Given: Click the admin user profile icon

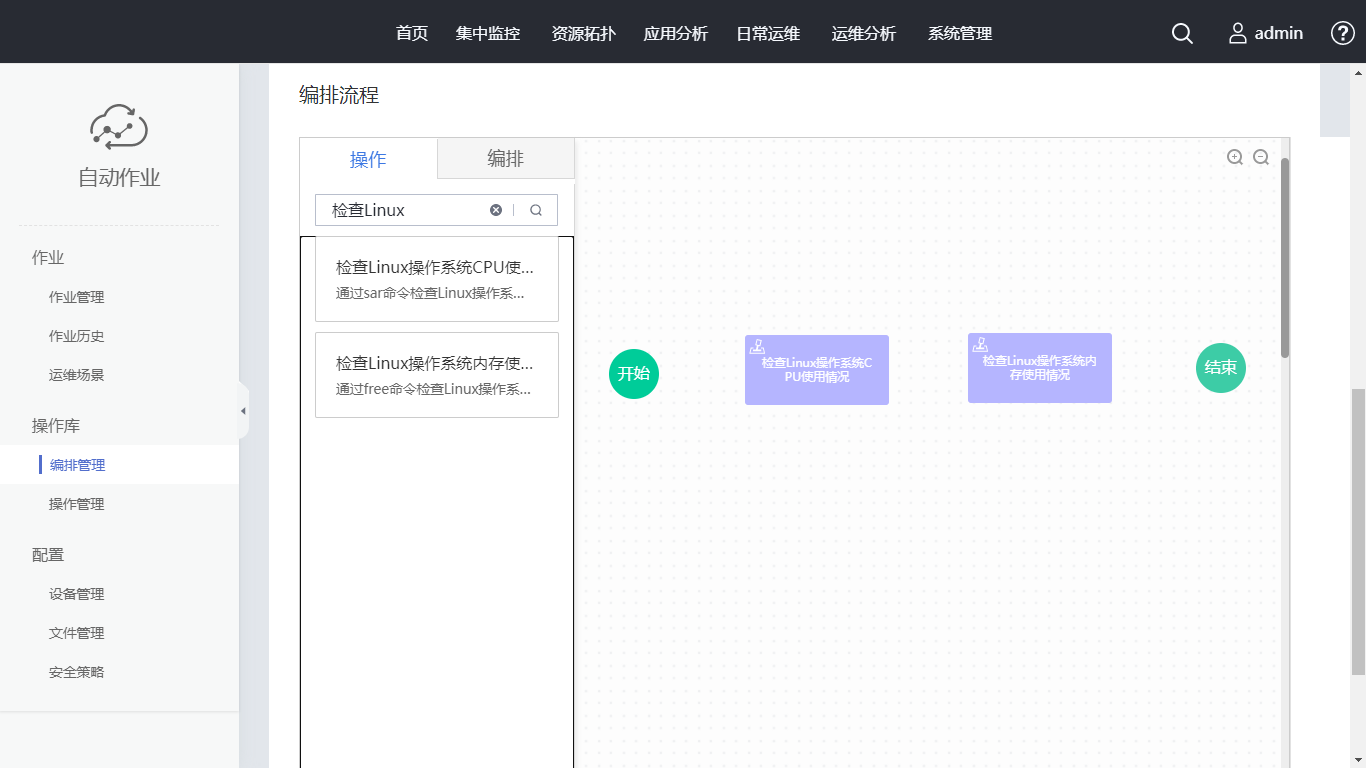Looking at the screenshot, I should (x=1238, y=33).
